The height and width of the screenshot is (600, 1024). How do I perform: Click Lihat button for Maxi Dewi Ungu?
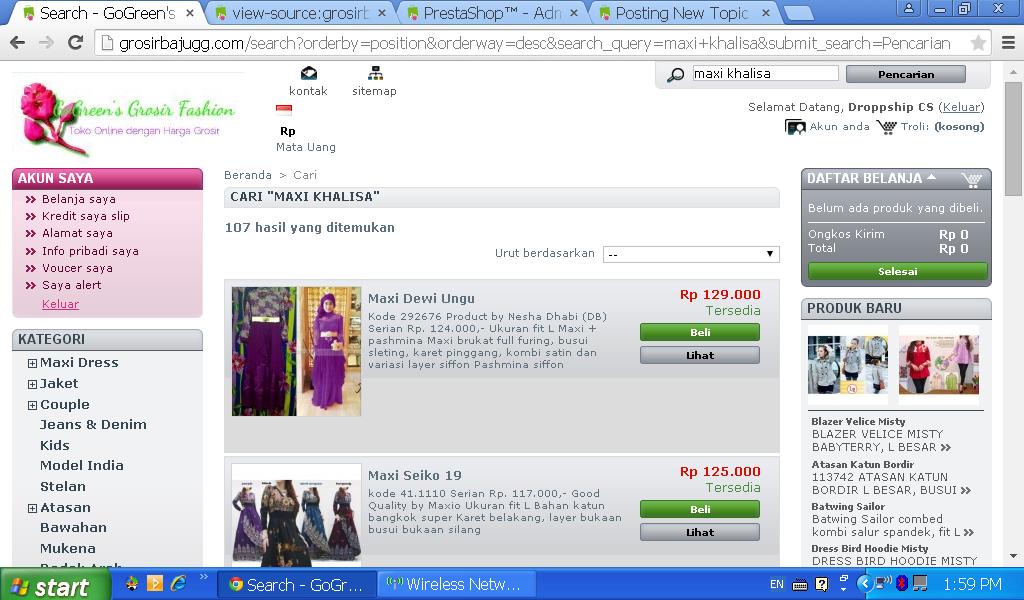point(700,355)
